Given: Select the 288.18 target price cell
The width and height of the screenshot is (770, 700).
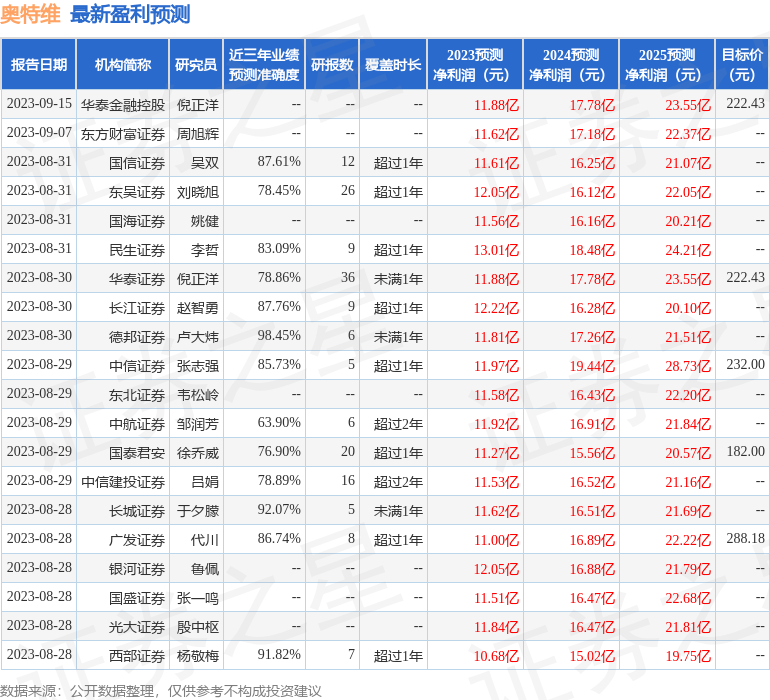Looking at the screenshot, I should (745, 539).
